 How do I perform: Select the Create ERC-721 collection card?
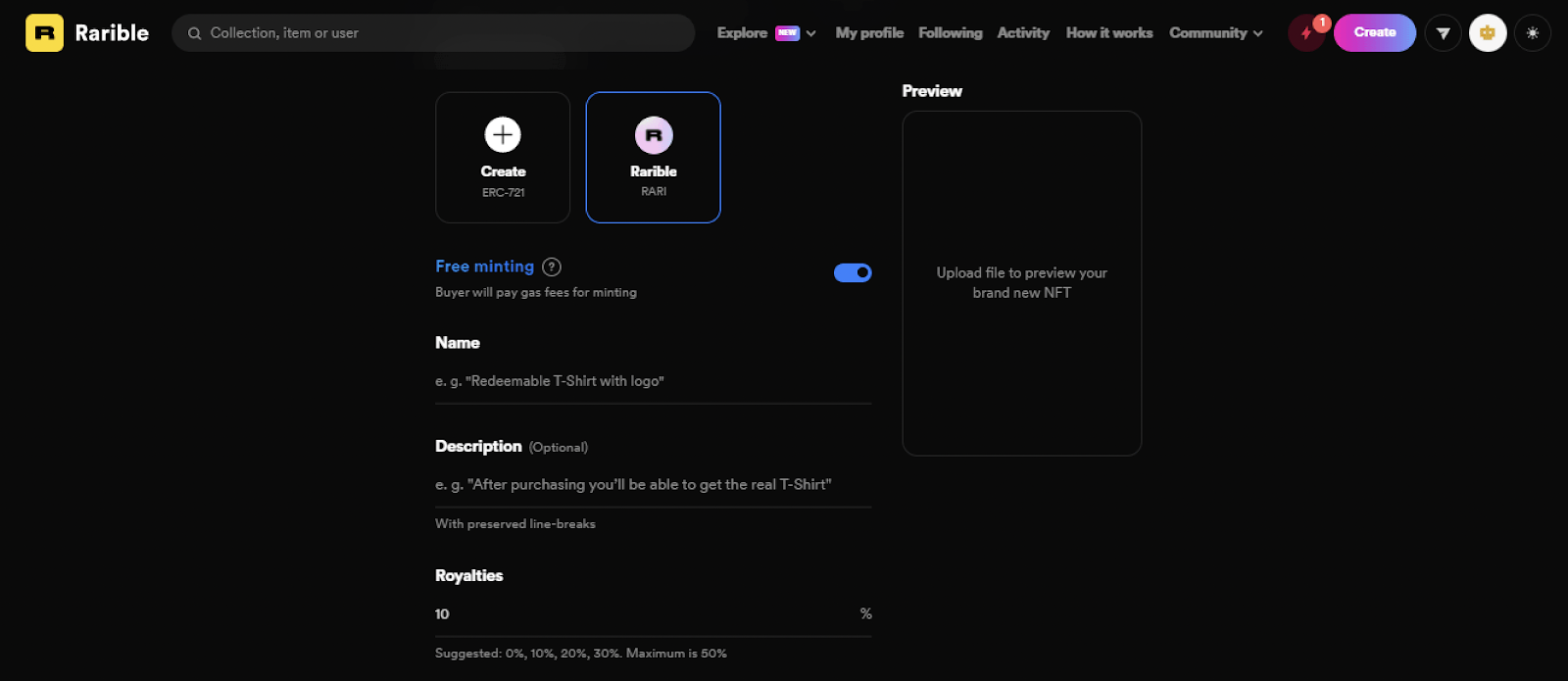[503, 158]
